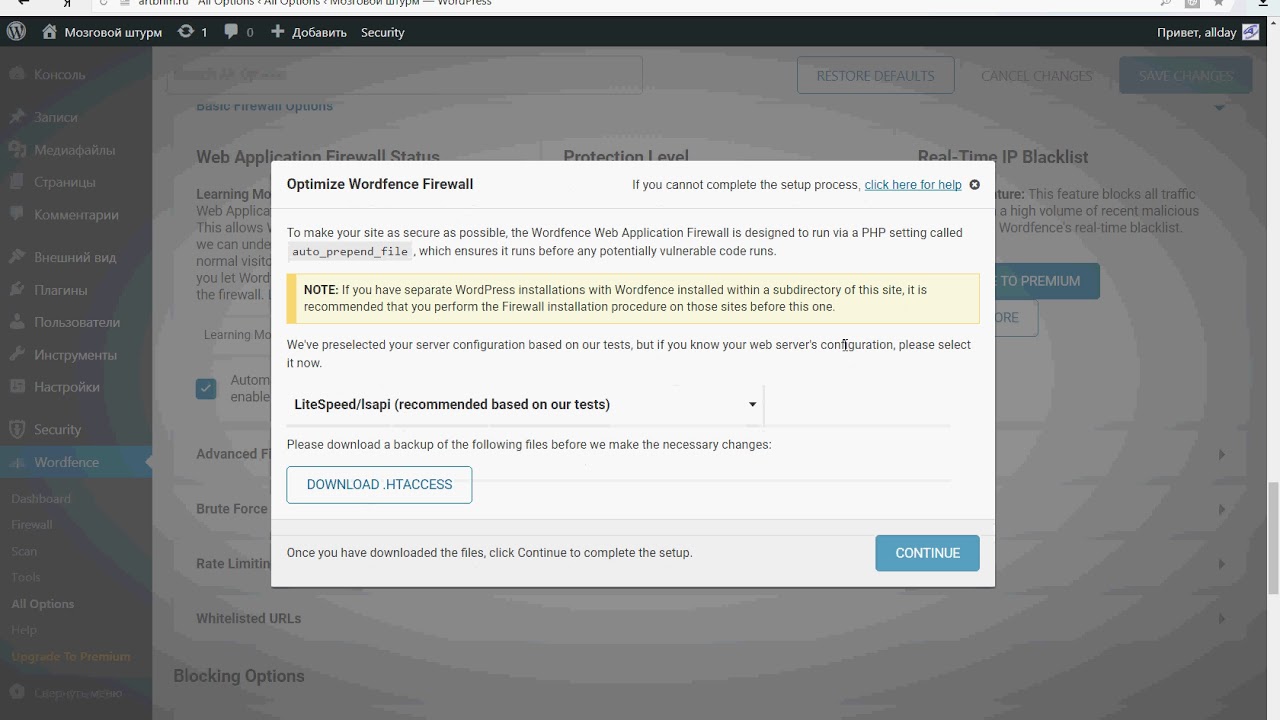The height and width of the screenshot is (720, 1280).
Task: Expand the Rate Limiting section arrow
Action: pyautogui.click(x=1222, y=564)
